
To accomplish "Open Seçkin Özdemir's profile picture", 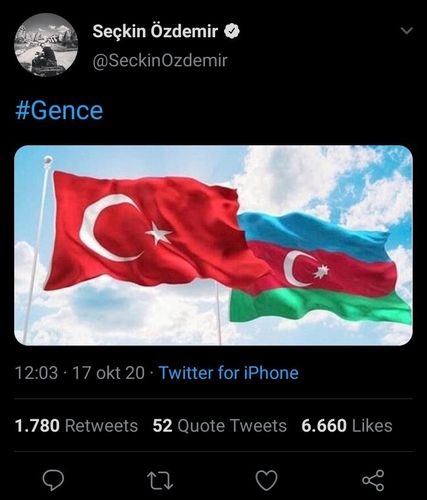I will point(46,45).
